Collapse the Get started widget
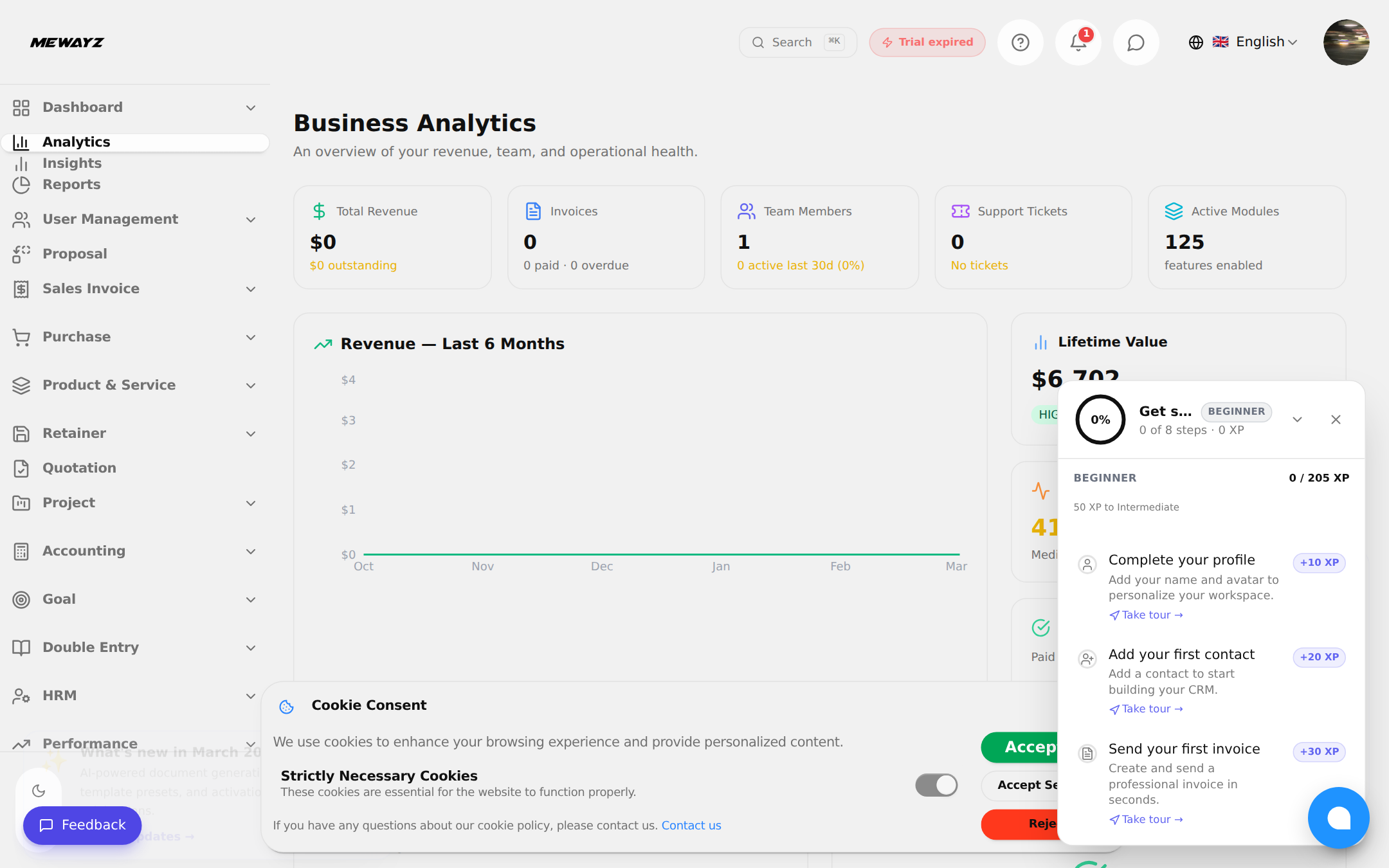Screen dimensions: 1389x868 [x=1297, y=419]
